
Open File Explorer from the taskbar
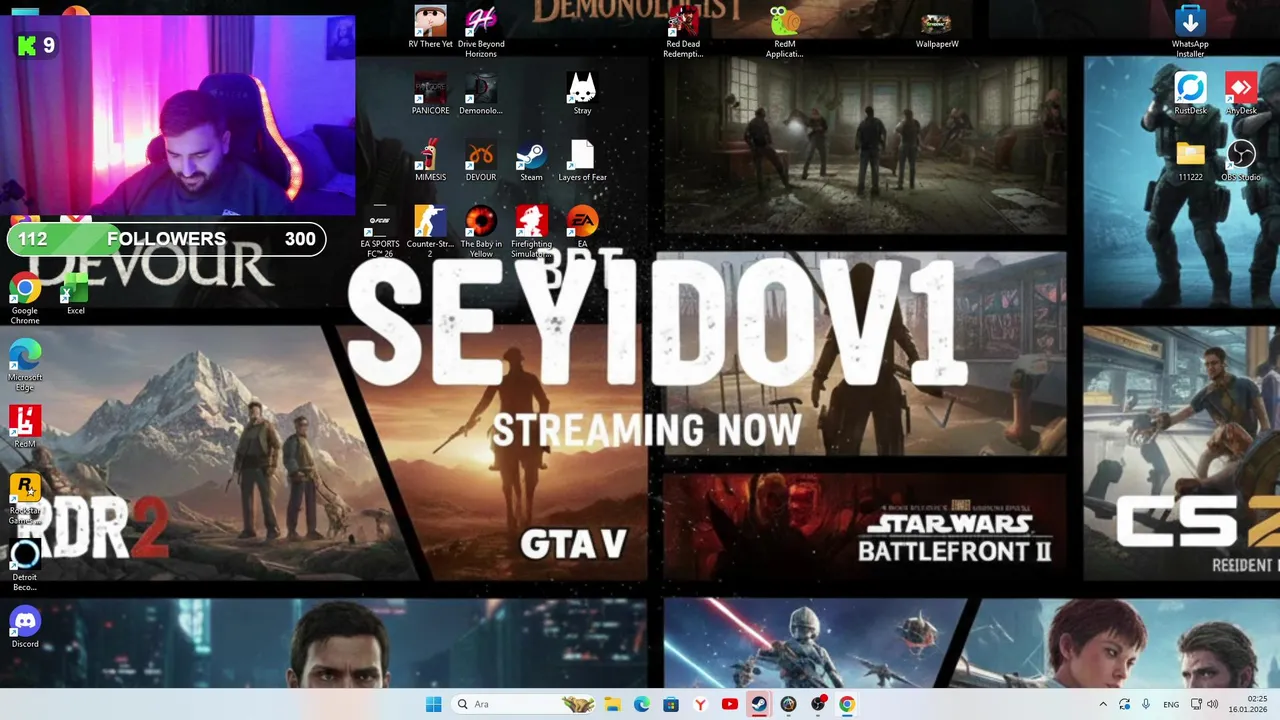coord(612,704)
